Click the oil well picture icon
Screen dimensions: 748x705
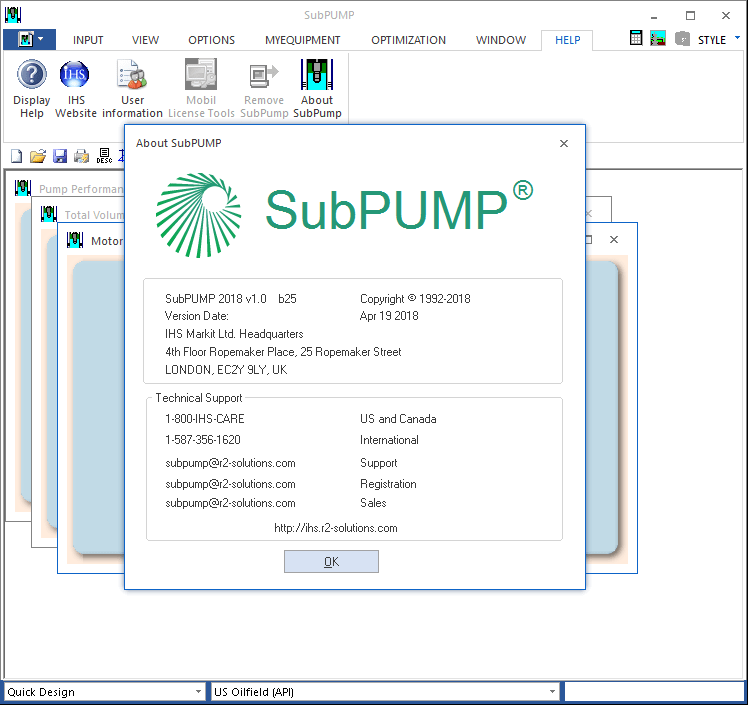tap(658, 38)
